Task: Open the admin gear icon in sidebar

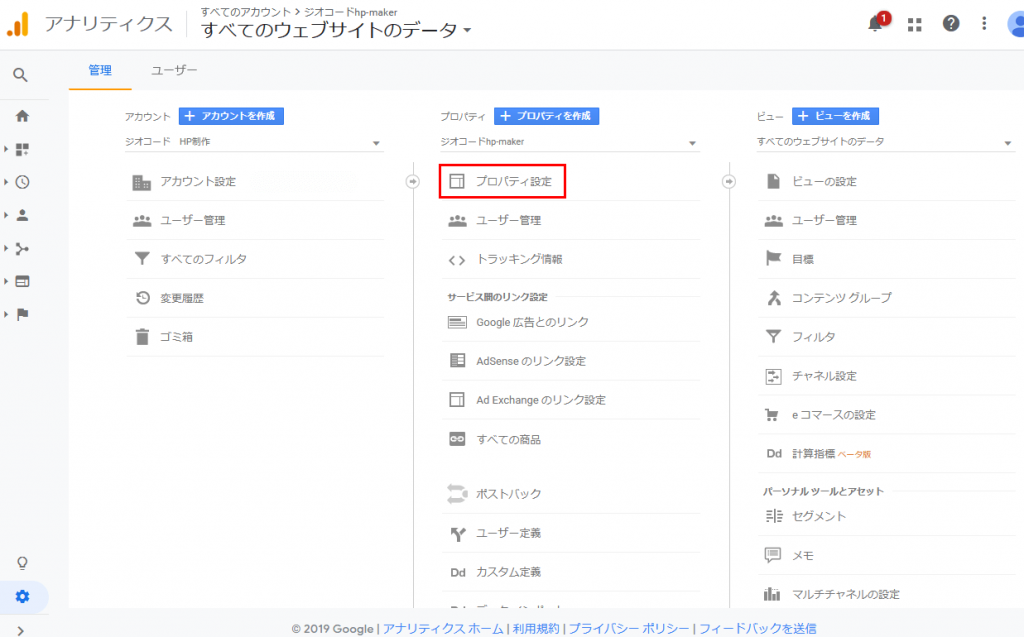Action: click(x=22, y=597)
